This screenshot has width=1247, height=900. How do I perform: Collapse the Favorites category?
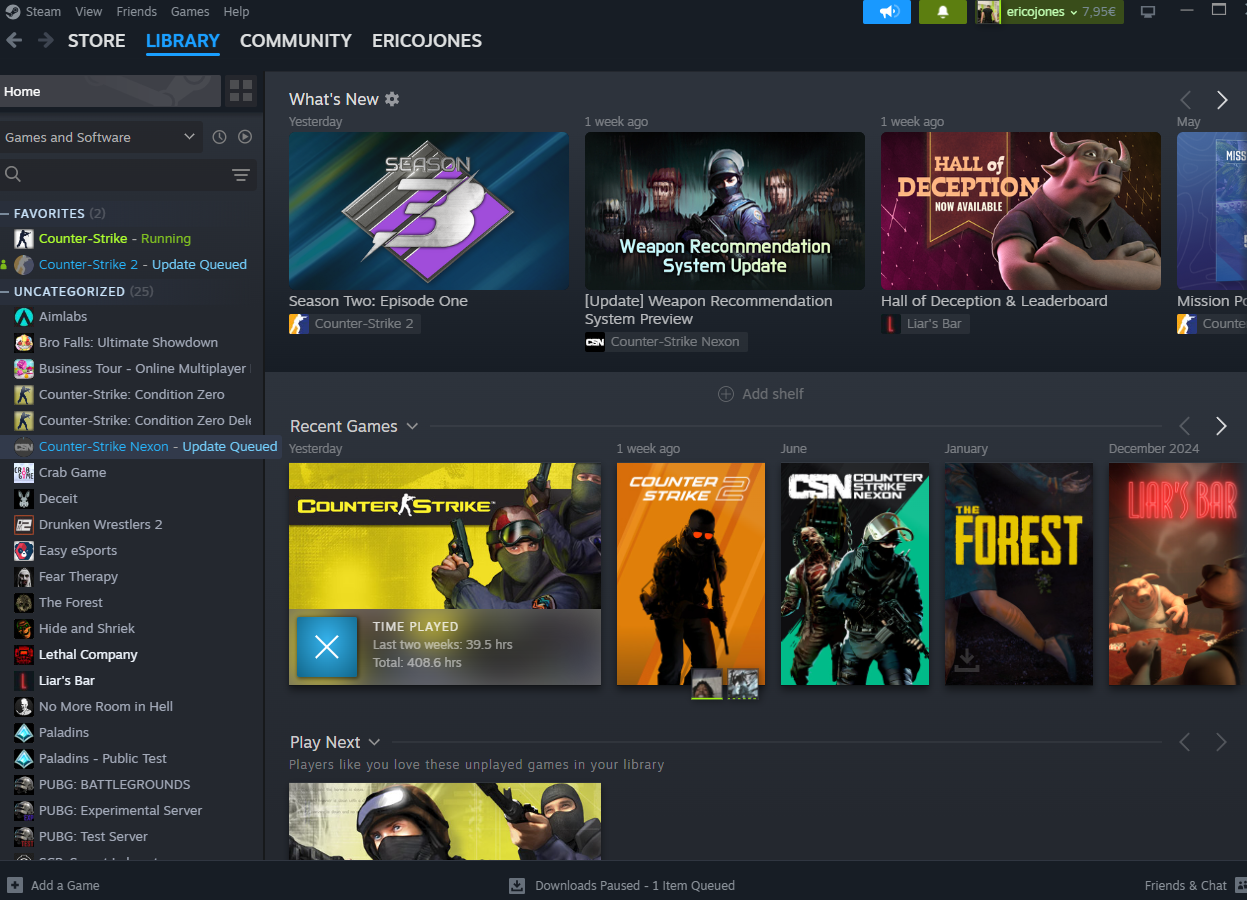(x=6, y=213)
